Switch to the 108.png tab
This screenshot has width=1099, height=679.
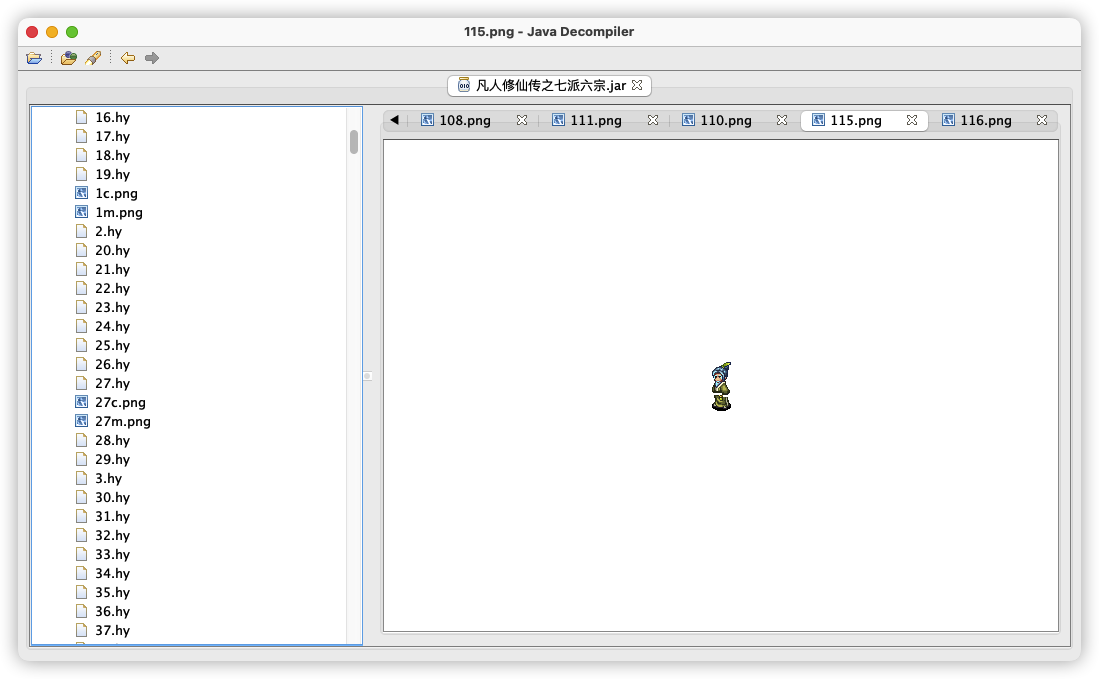[465, 121]
